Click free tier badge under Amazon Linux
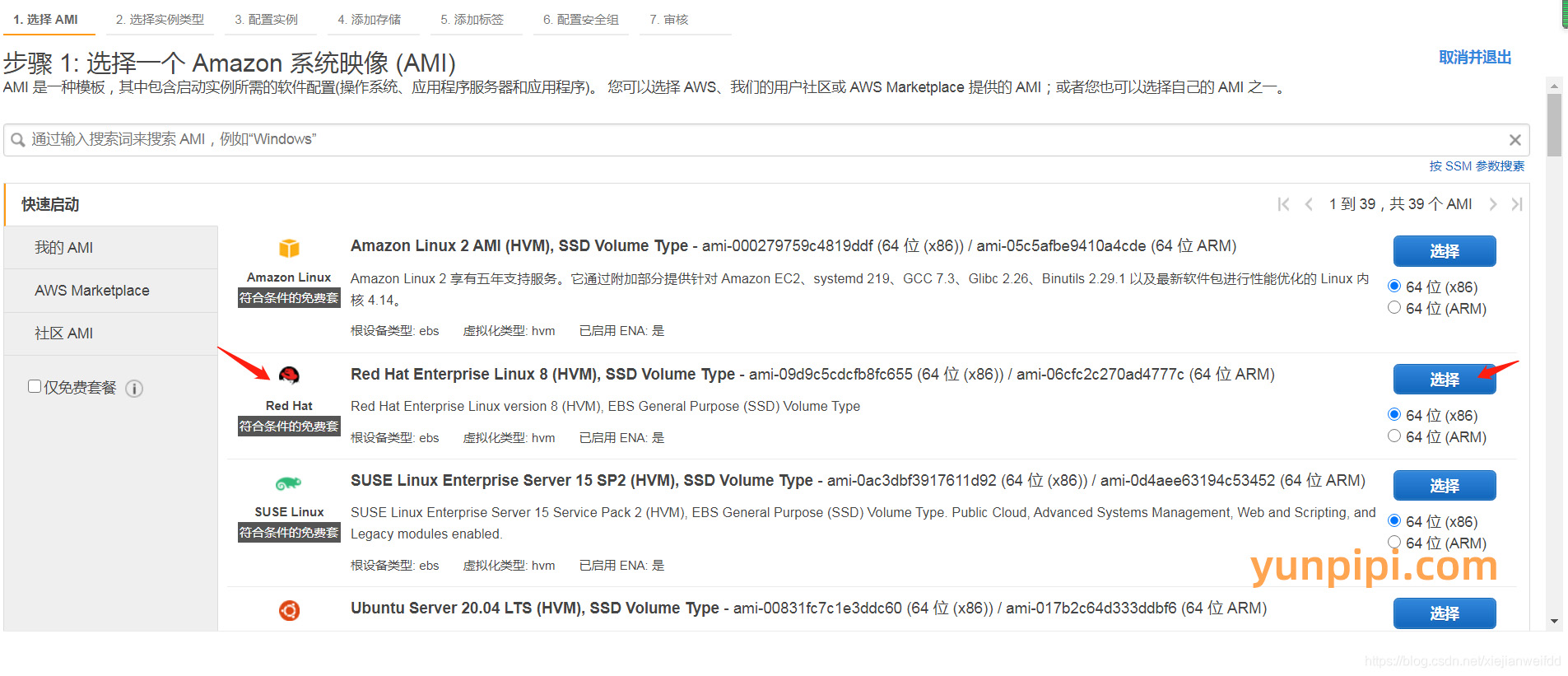The height and width of the screenshot is (676, 1568). point(289,298)
